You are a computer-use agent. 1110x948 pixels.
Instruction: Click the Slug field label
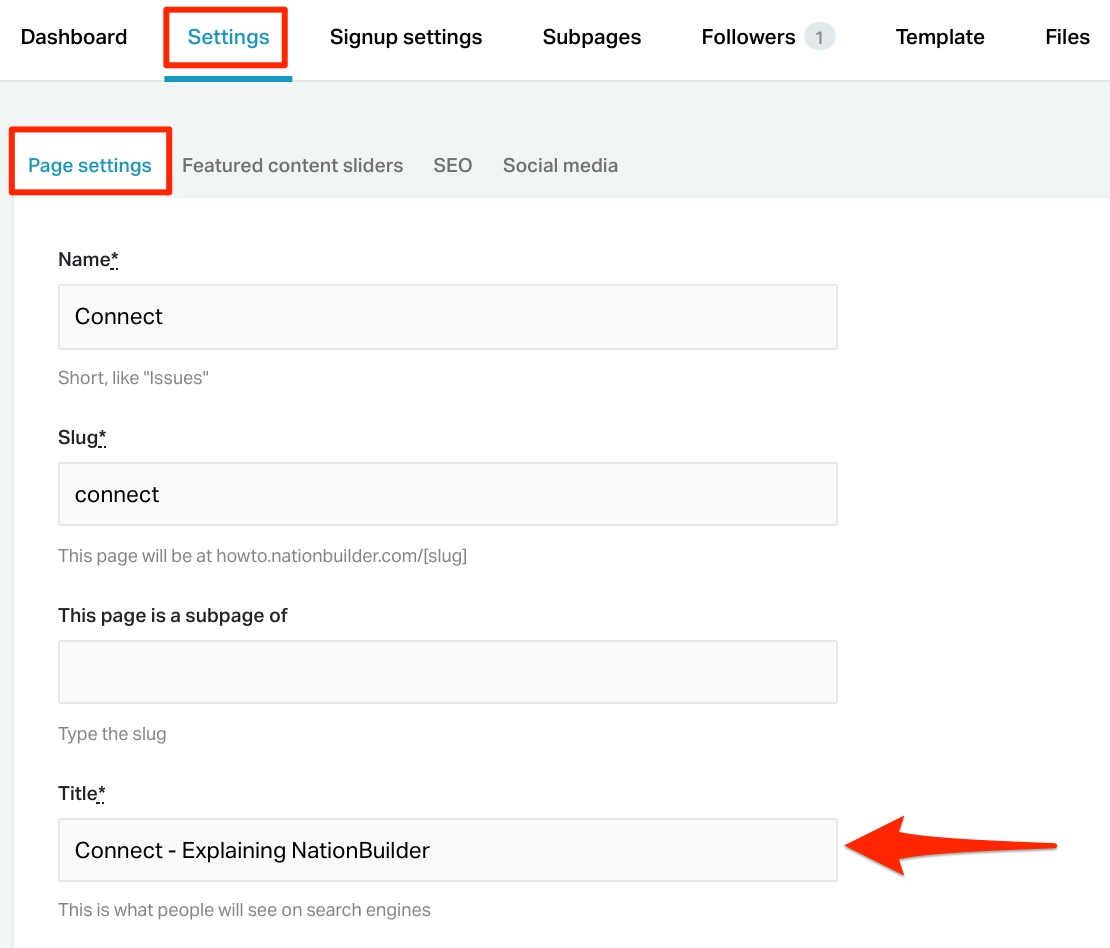point(78,437)
